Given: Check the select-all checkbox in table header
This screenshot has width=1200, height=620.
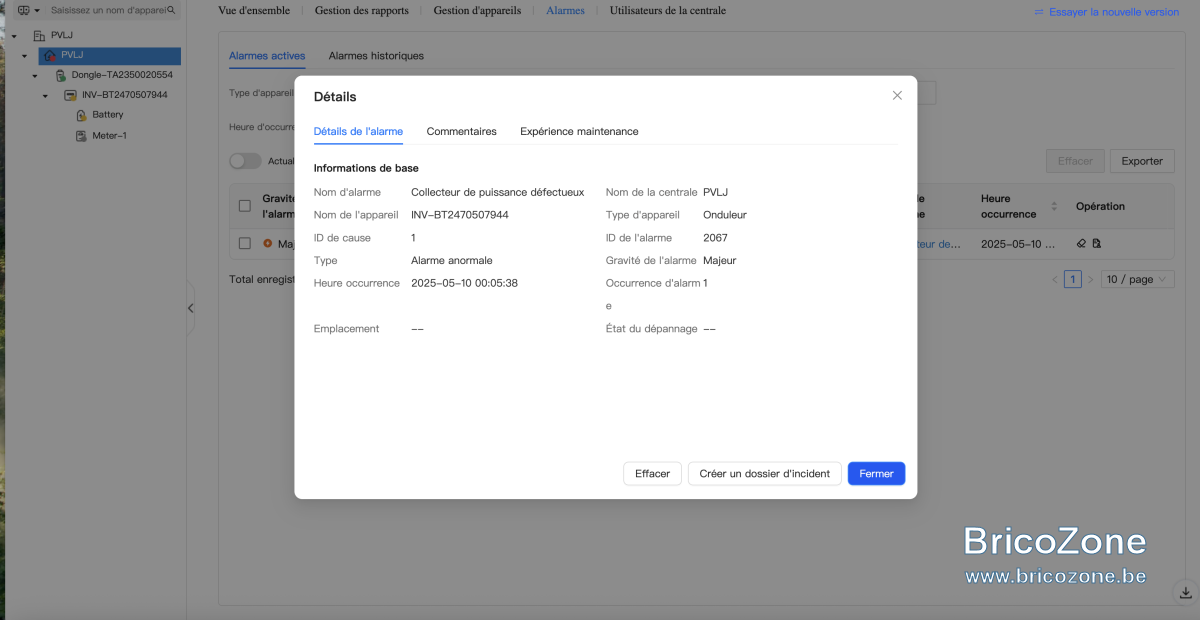Looking at the screenshot, I should pyautogui.click(x=245, y=206).
